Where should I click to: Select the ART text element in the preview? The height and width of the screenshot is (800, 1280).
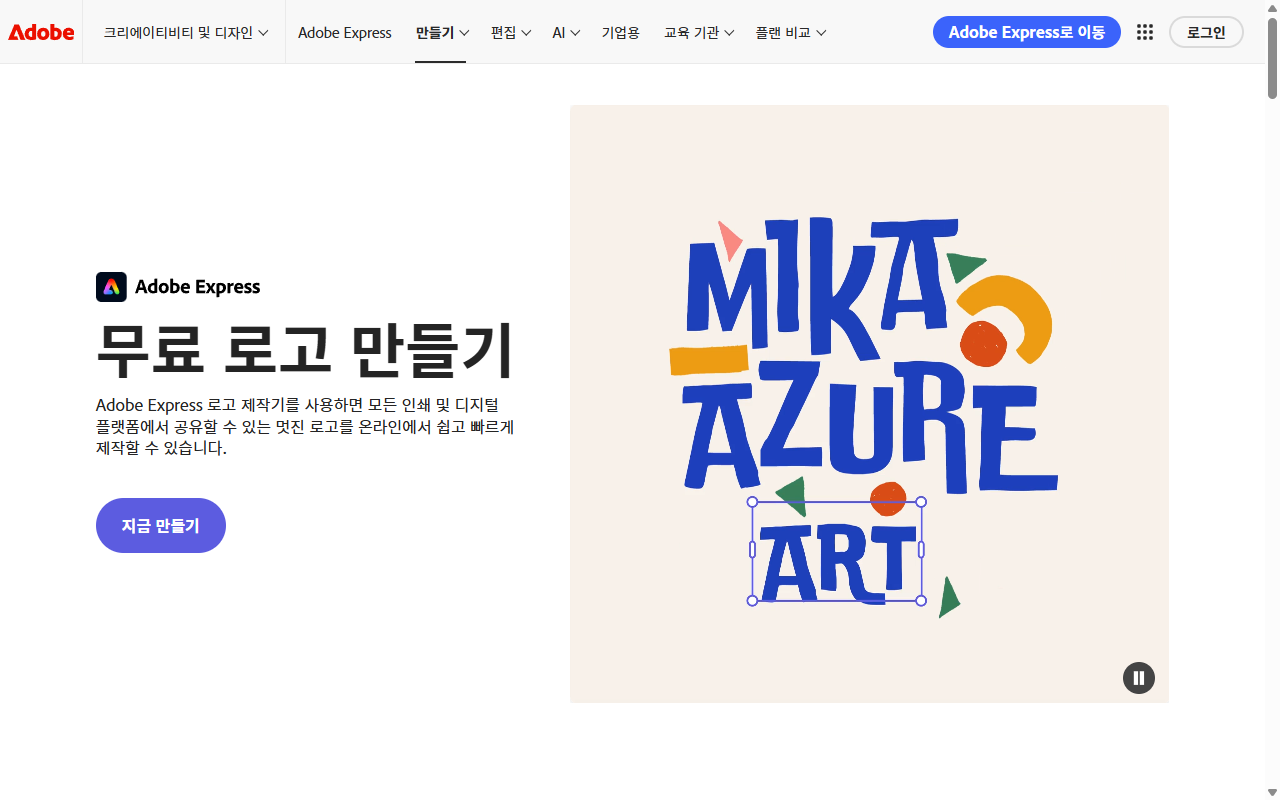(836, 551)
